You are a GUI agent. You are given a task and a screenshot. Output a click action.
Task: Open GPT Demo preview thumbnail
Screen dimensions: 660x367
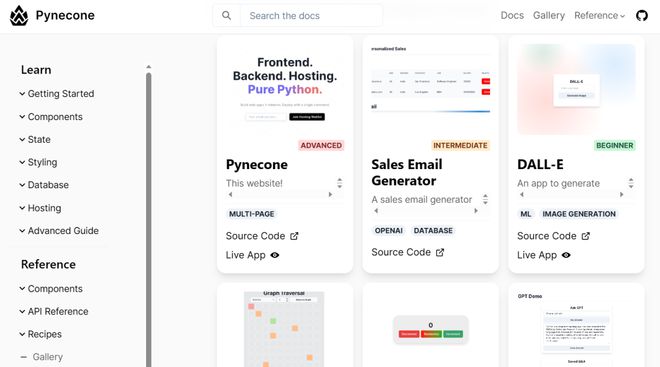pyautogui.click(x=576, y=329)
